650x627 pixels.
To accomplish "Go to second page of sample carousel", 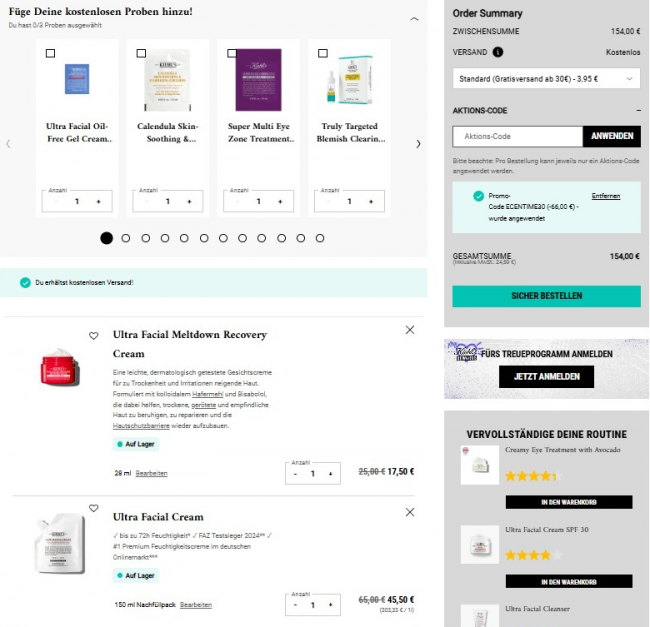I will 126,238.
